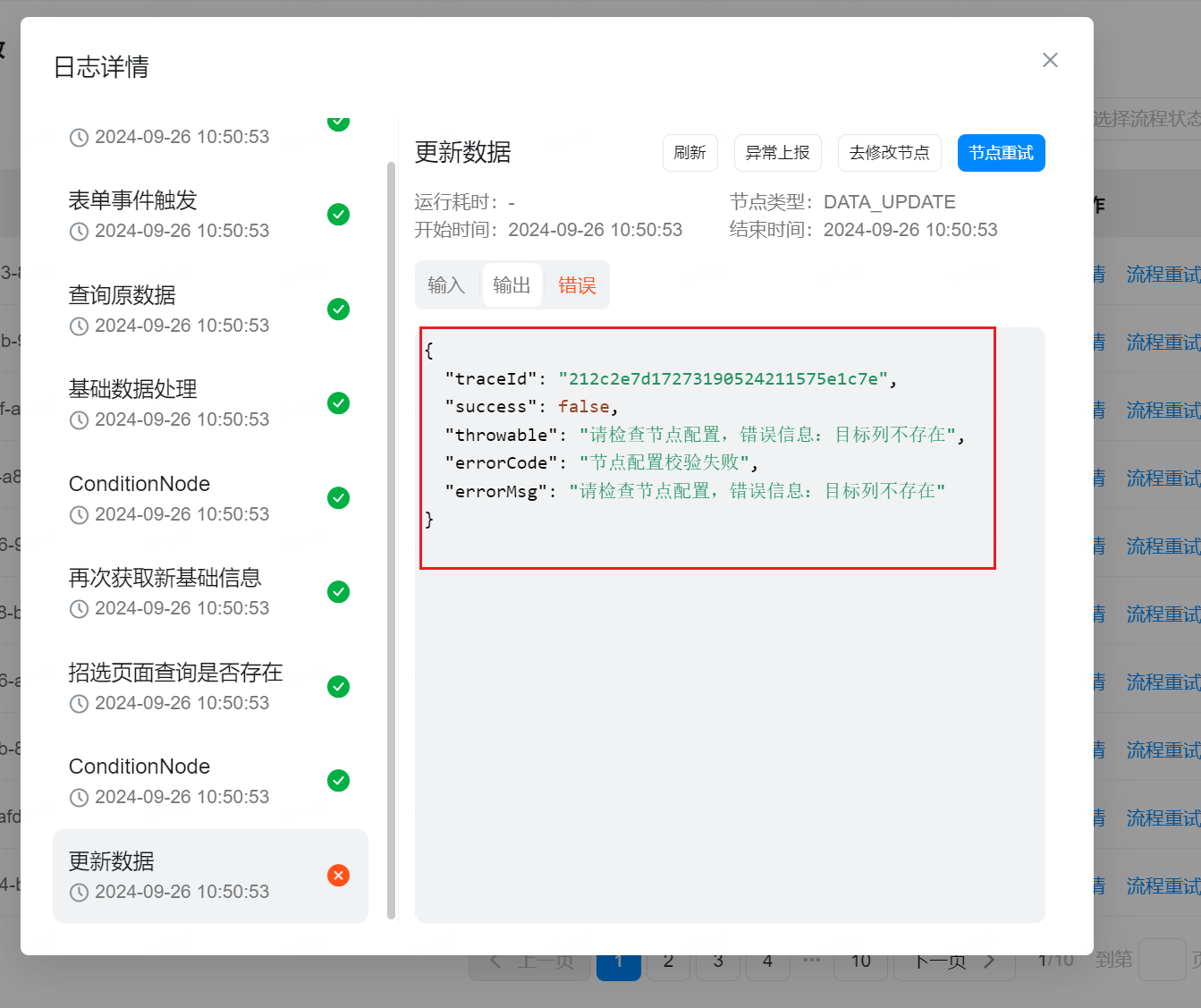Click clock icon under 再次获取新基础信息
This screenshot has width=1201, height=1008.
[x=79, y=609]
